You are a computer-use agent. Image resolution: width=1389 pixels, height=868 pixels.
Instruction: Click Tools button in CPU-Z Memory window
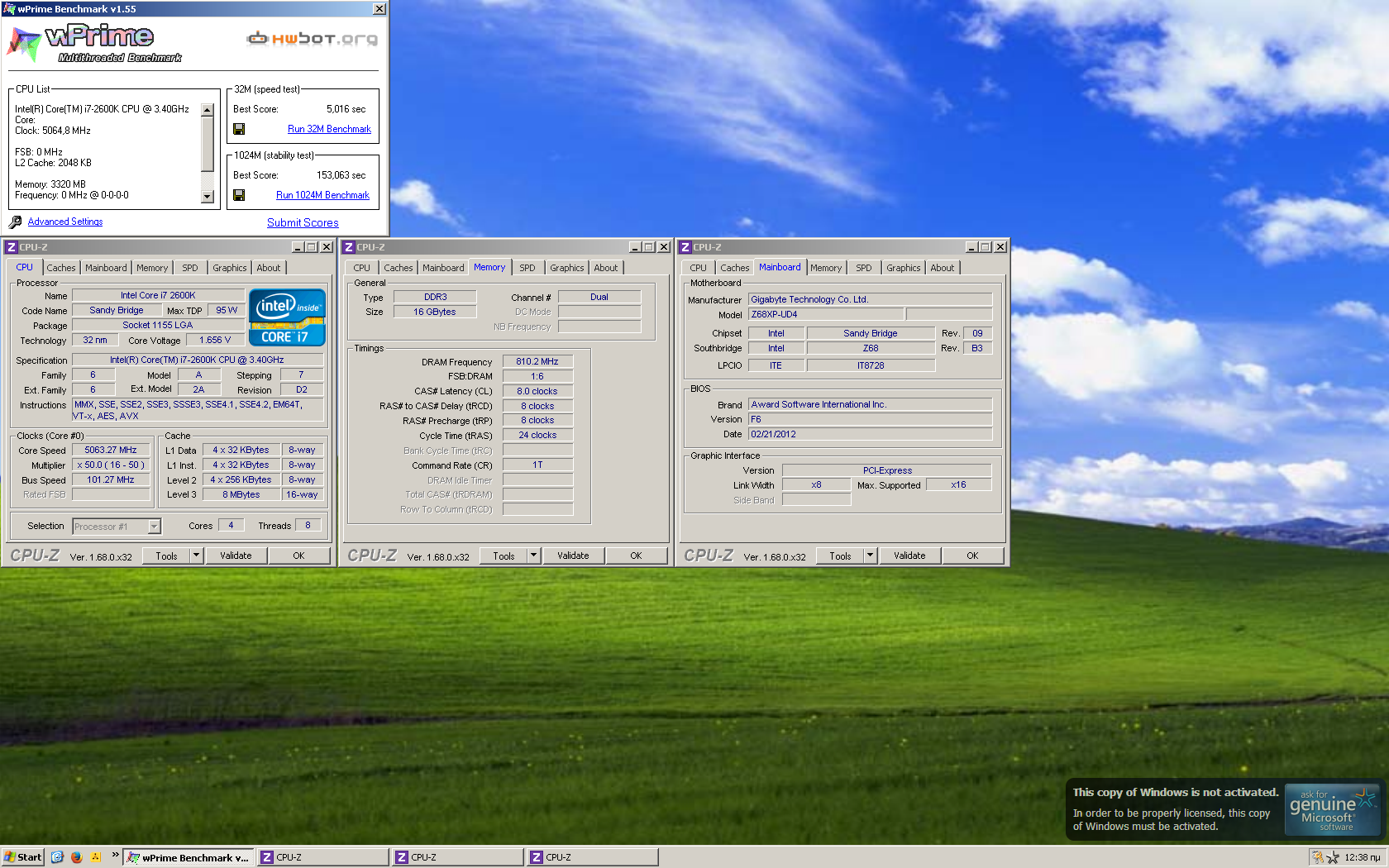click(x=504, y=556)
